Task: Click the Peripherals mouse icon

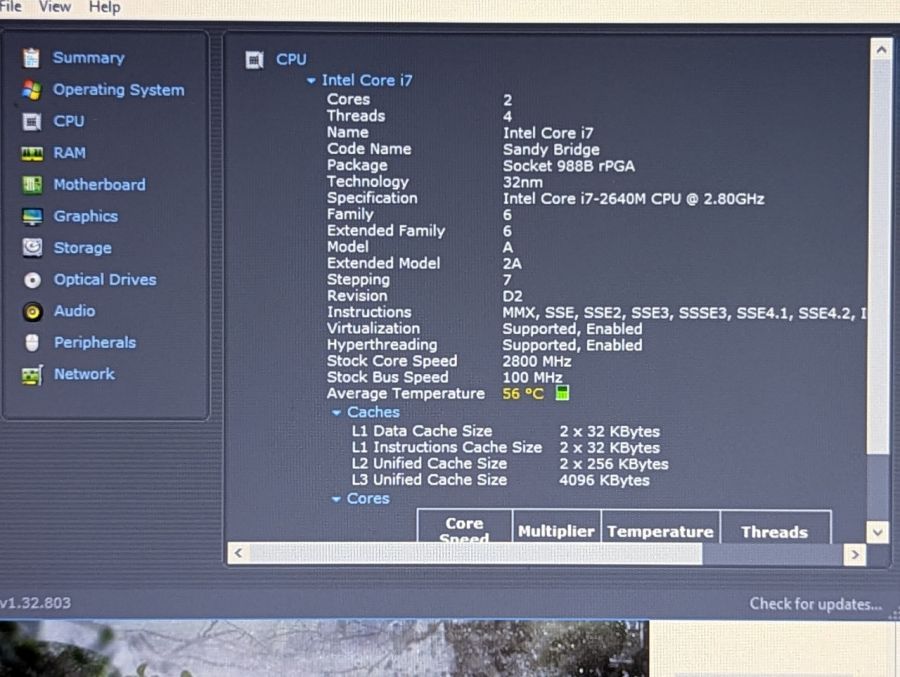Action: (32, 343)
